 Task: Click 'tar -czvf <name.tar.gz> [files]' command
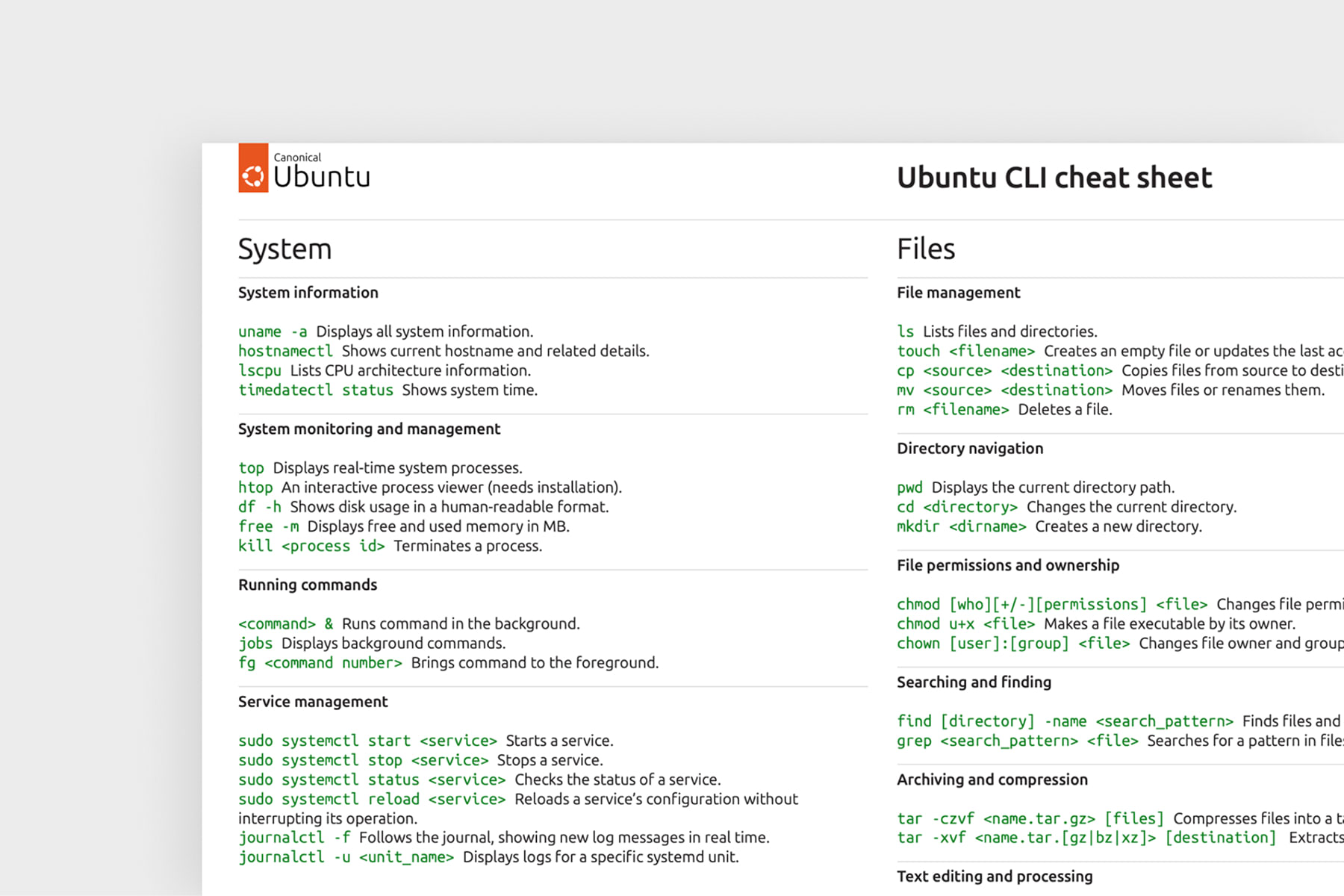tap(1030, 818)
